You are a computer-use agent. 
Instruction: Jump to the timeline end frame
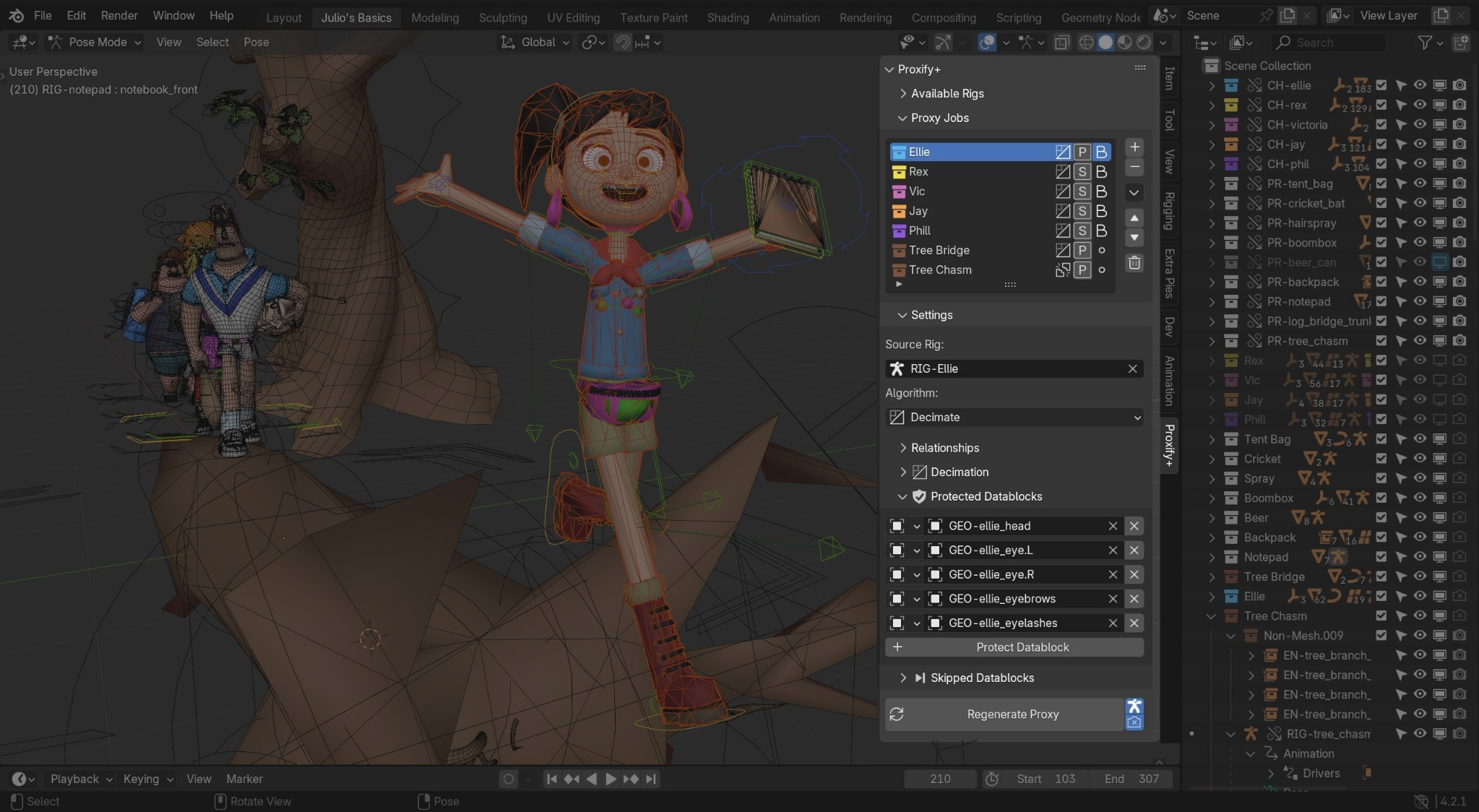click(x=651, y=779)
